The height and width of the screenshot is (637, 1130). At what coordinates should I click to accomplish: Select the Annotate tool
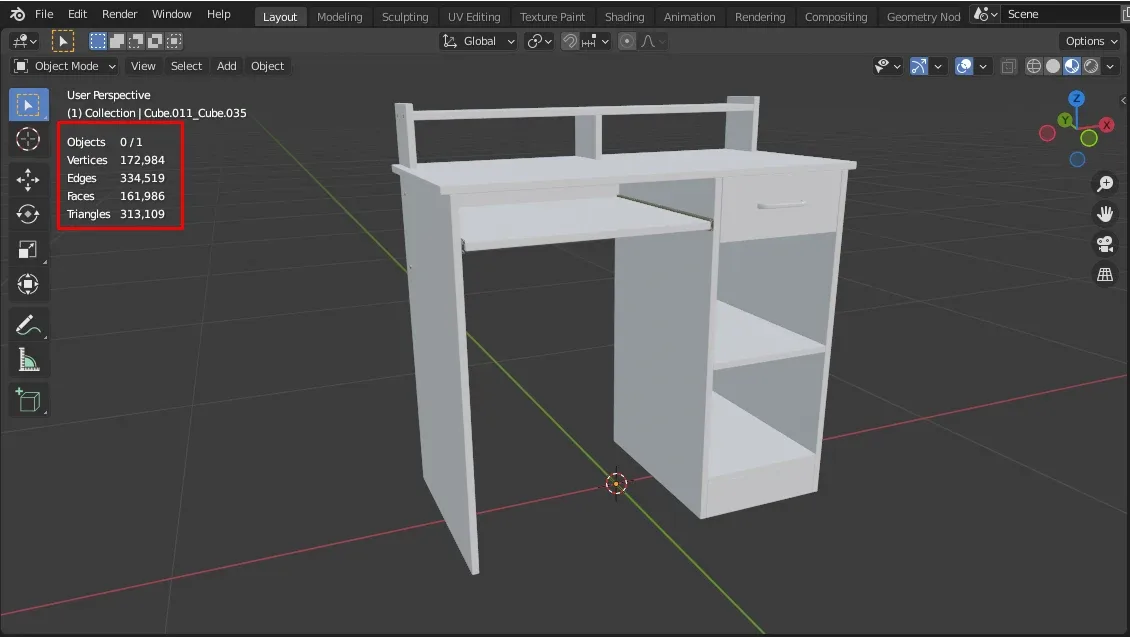28,323
